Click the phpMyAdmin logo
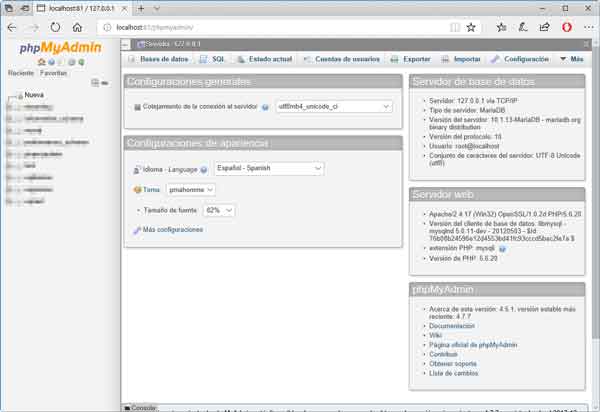Image resolution: width=600 pixels, height=412 pixels. 60,48
